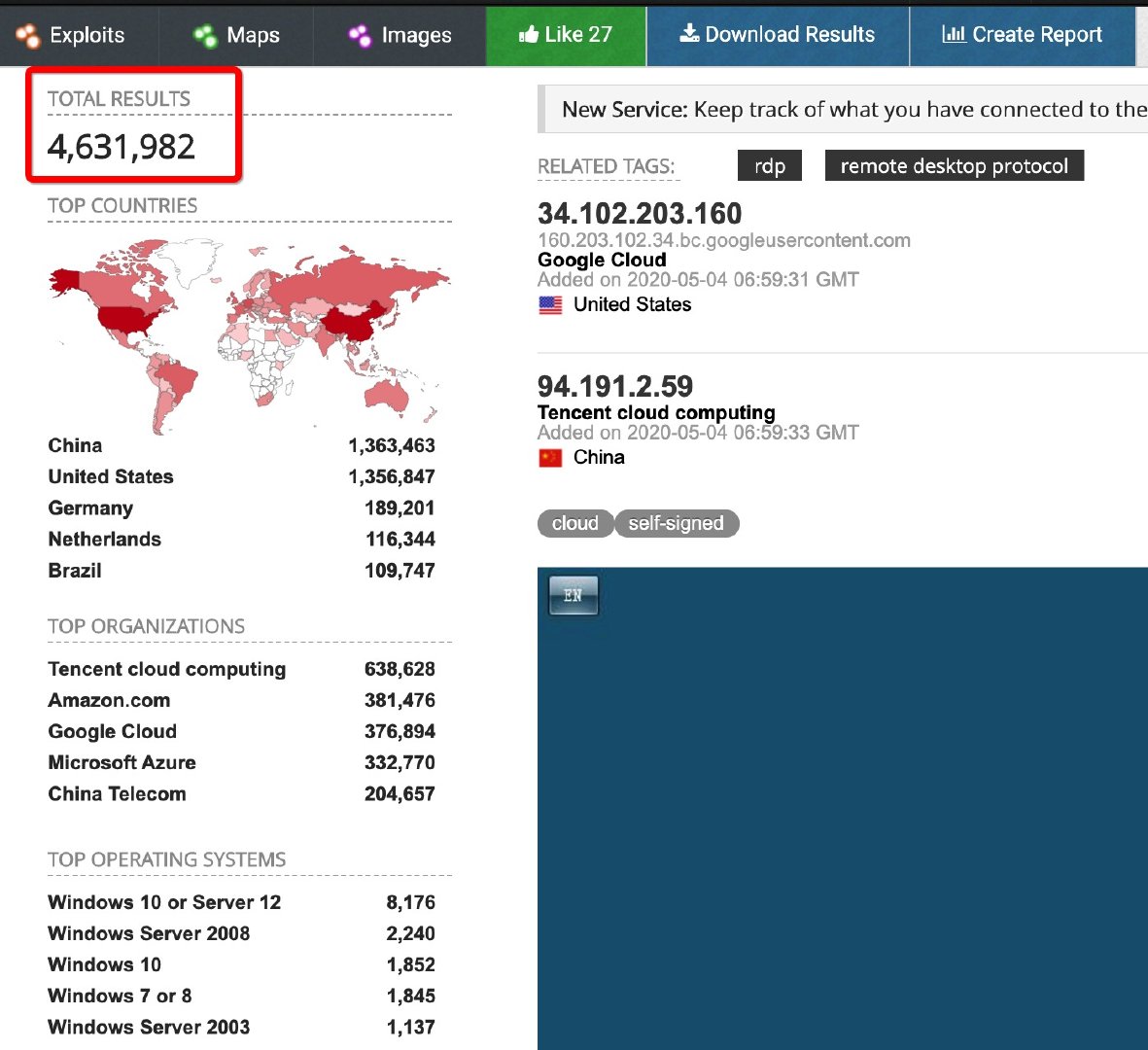
Task: Click the Download Results arrow icon
Action: click(x=689, y=34)
